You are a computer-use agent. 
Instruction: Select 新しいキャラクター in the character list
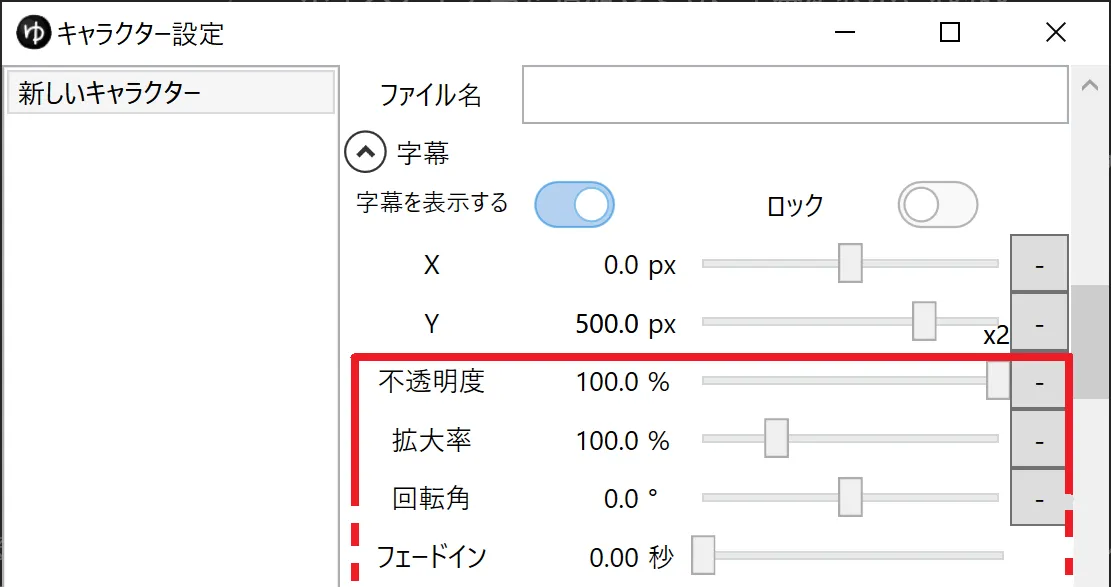click(171, 92)
